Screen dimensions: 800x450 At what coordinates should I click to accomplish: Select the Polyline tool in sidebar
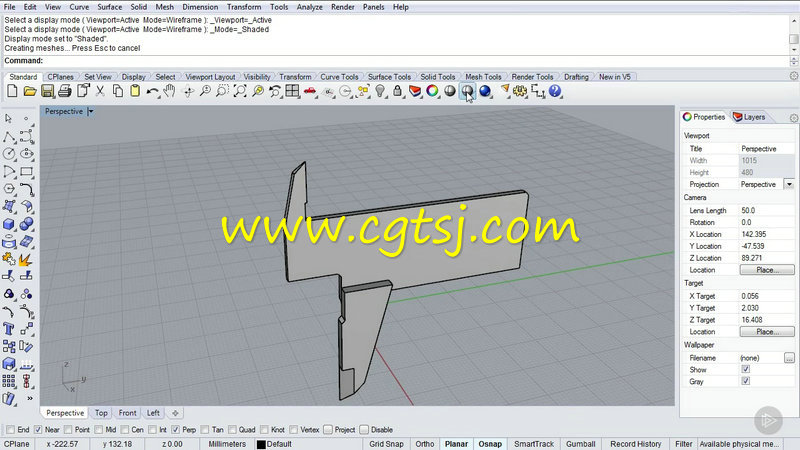coord(9,137)
